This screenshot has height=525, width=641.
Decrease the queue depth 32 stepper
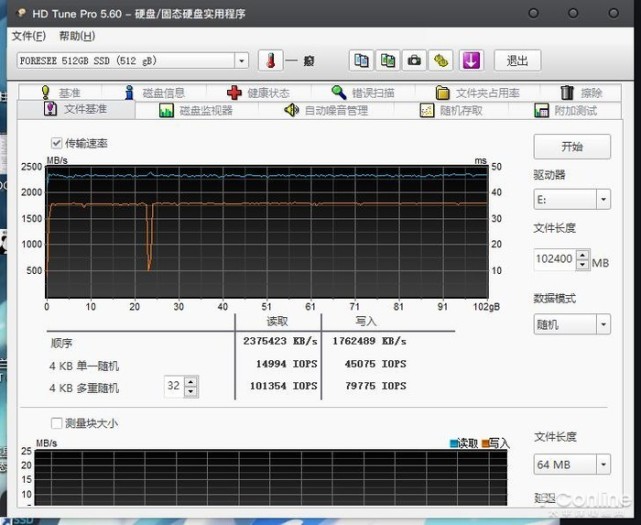point(191,391)
